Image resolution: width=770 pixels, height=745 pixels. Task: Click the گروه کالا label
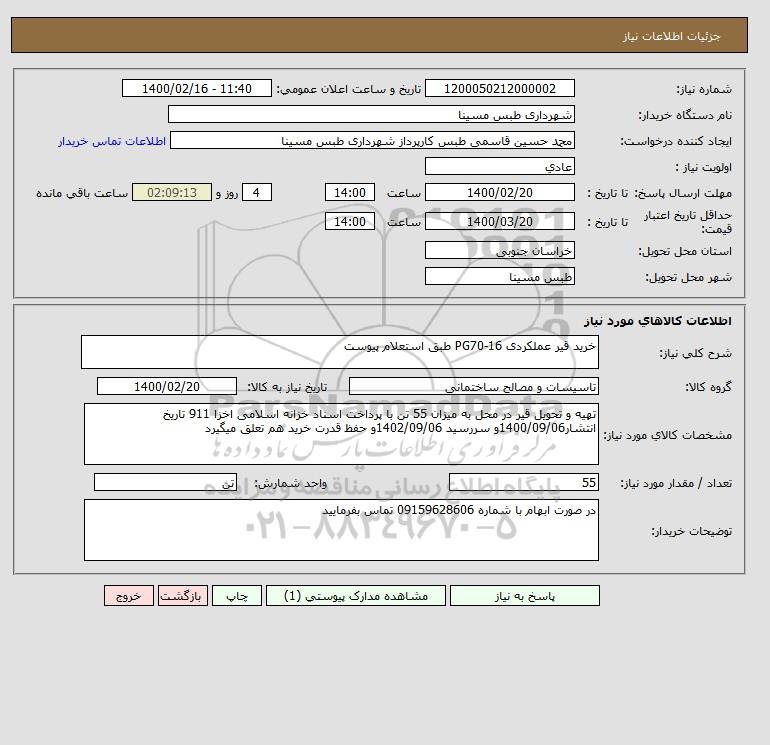(x=709, y=387)
